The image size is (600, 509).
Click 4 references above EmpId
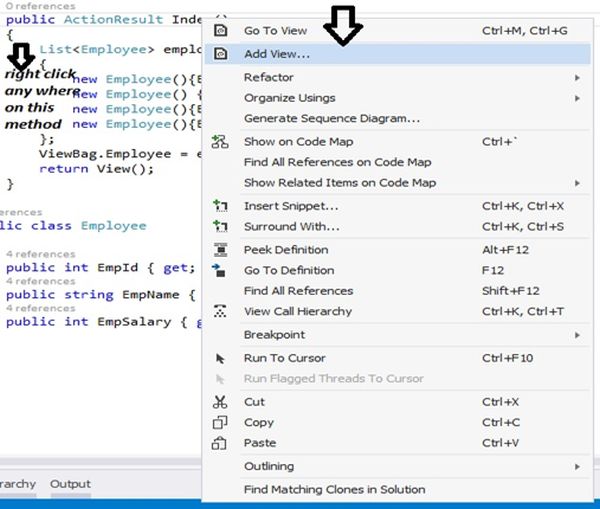point(41,254)
